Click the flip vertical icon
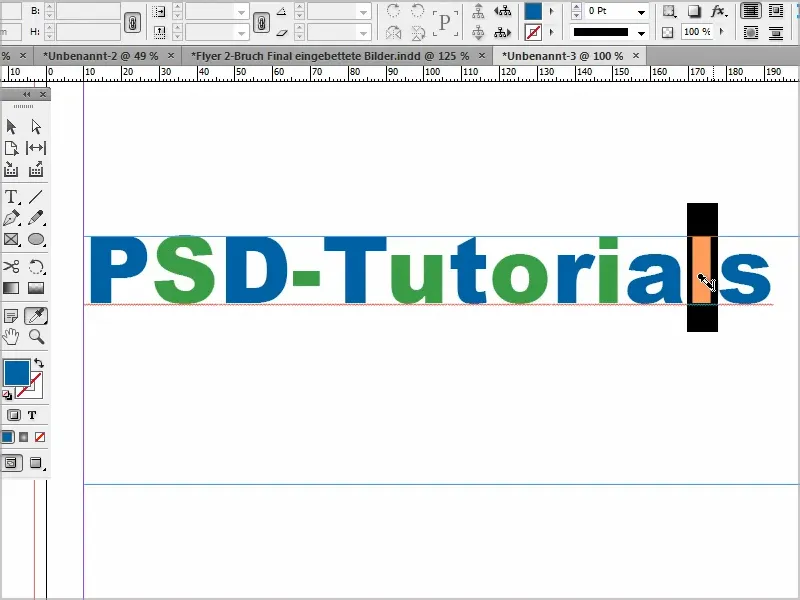 (x=418, y=33)
